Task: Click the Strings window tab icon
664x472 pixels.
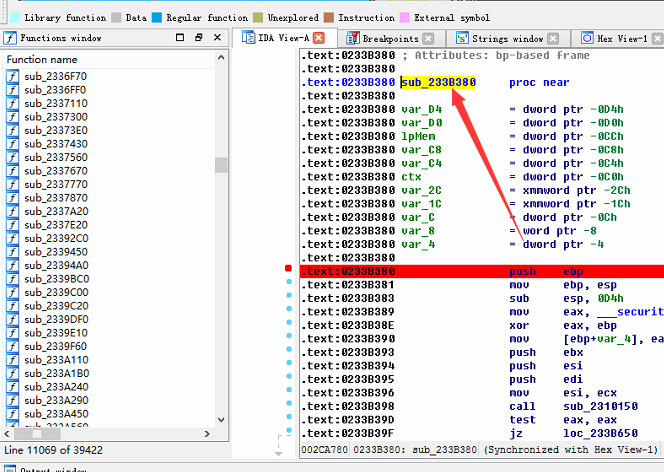Action: 462,39
